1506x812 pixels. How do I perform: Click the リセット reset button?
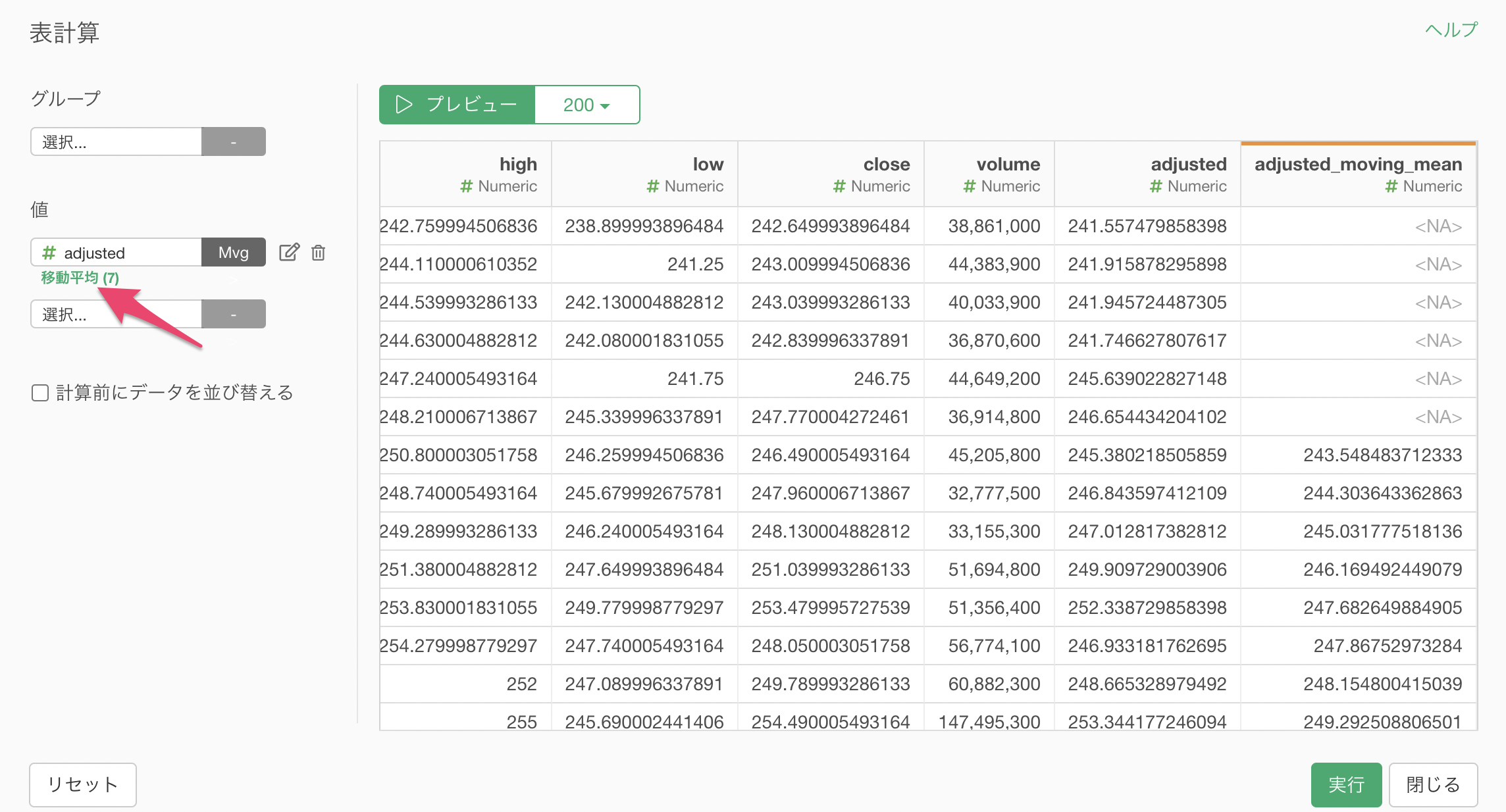[x=83, y=784]
